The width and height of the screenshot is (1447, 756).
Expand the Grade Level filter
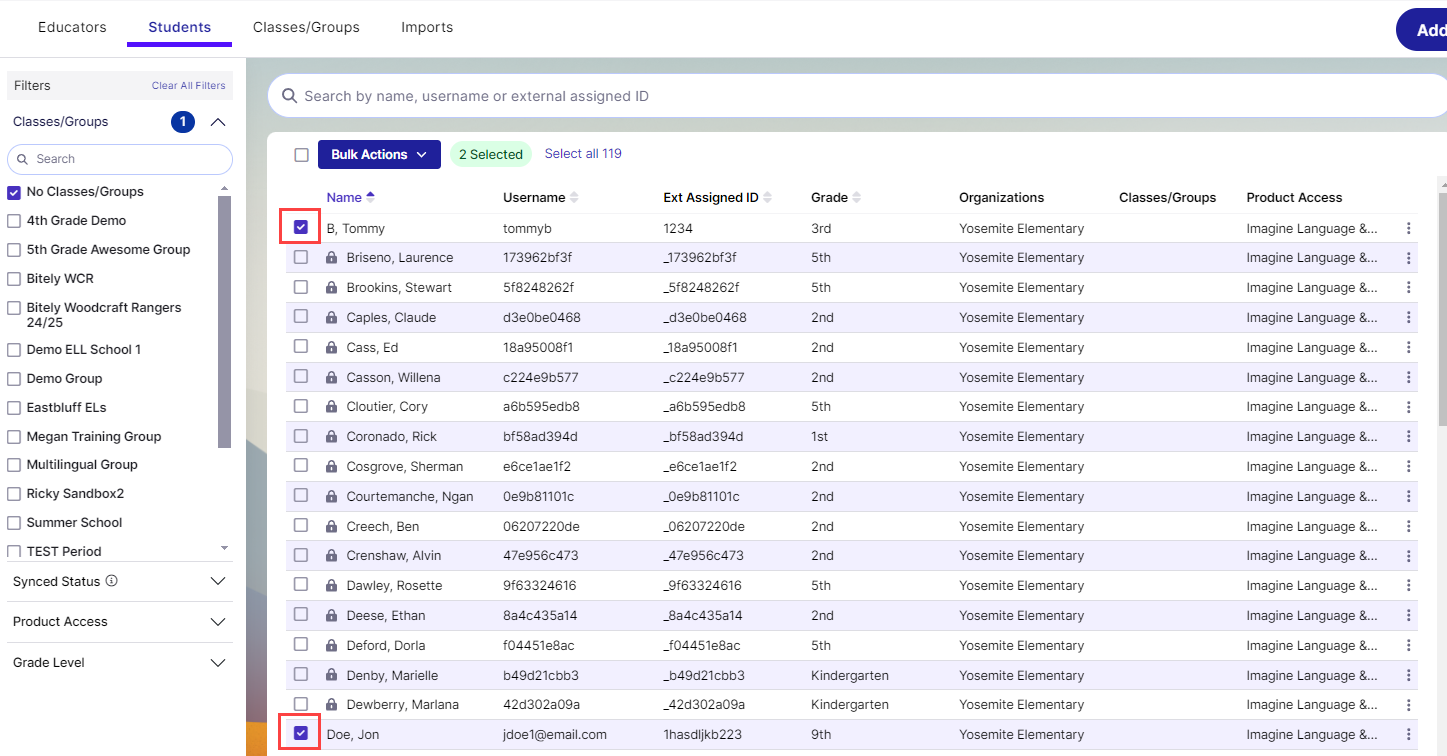pos(218,663)
